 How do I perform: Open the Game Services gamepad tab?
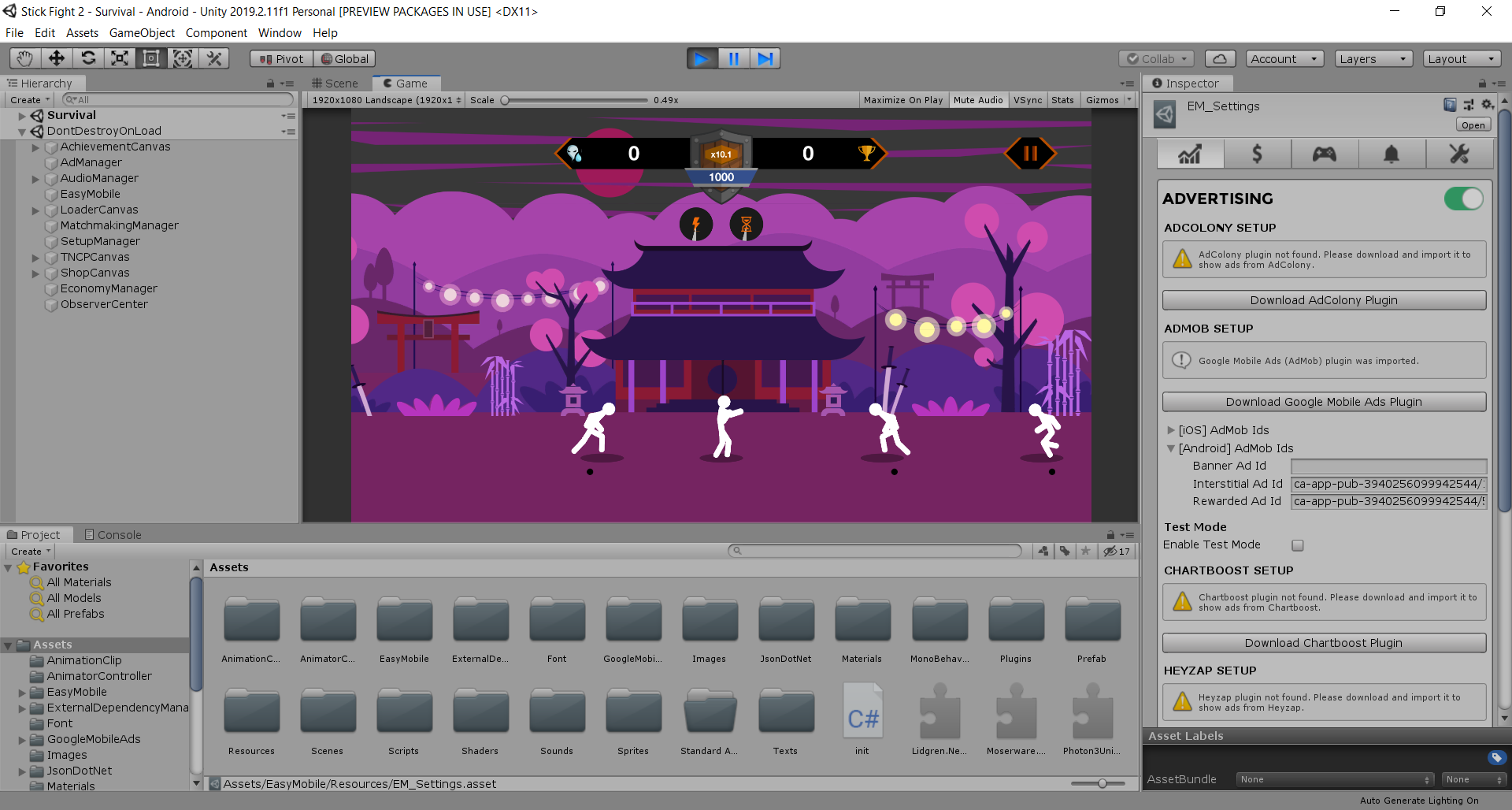coord(1325,154)
